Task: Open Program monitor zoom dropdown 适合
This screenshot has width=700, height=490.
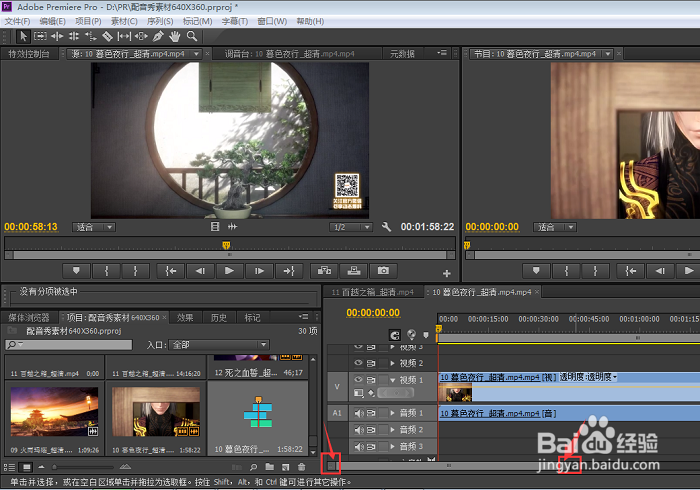Action: pyautogui.click(x=555, y=227)
